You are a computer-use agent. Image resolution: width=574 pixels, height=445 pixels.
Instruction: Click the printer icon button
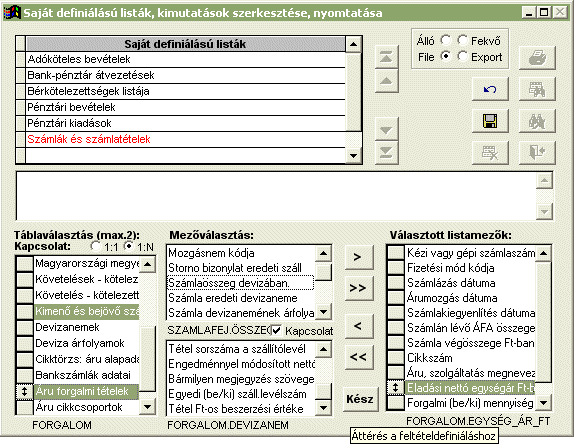tap(537, 57)
